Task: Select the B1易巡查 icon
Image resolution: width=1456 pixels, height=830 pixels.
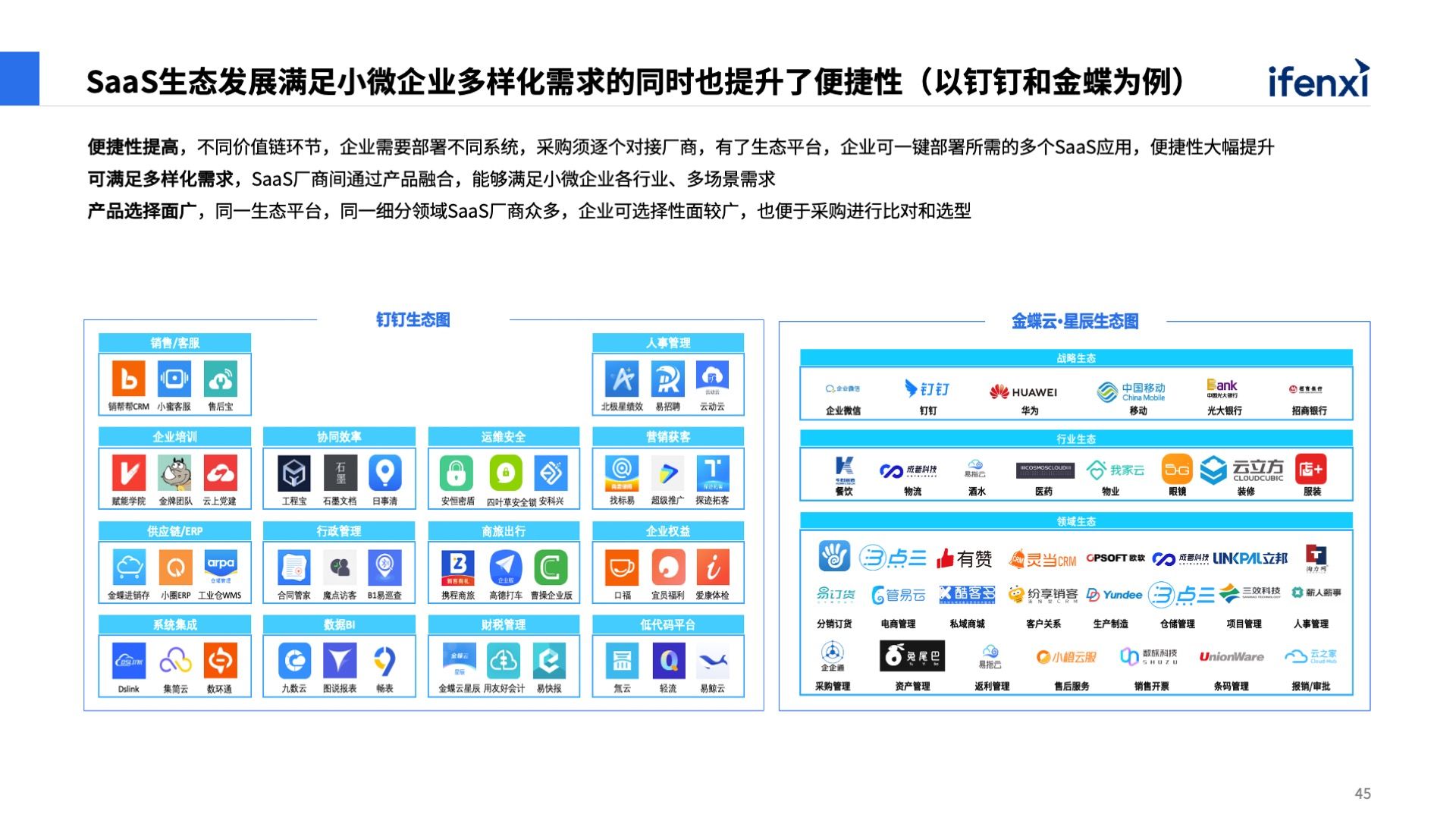Action: (x=385, y=567)
